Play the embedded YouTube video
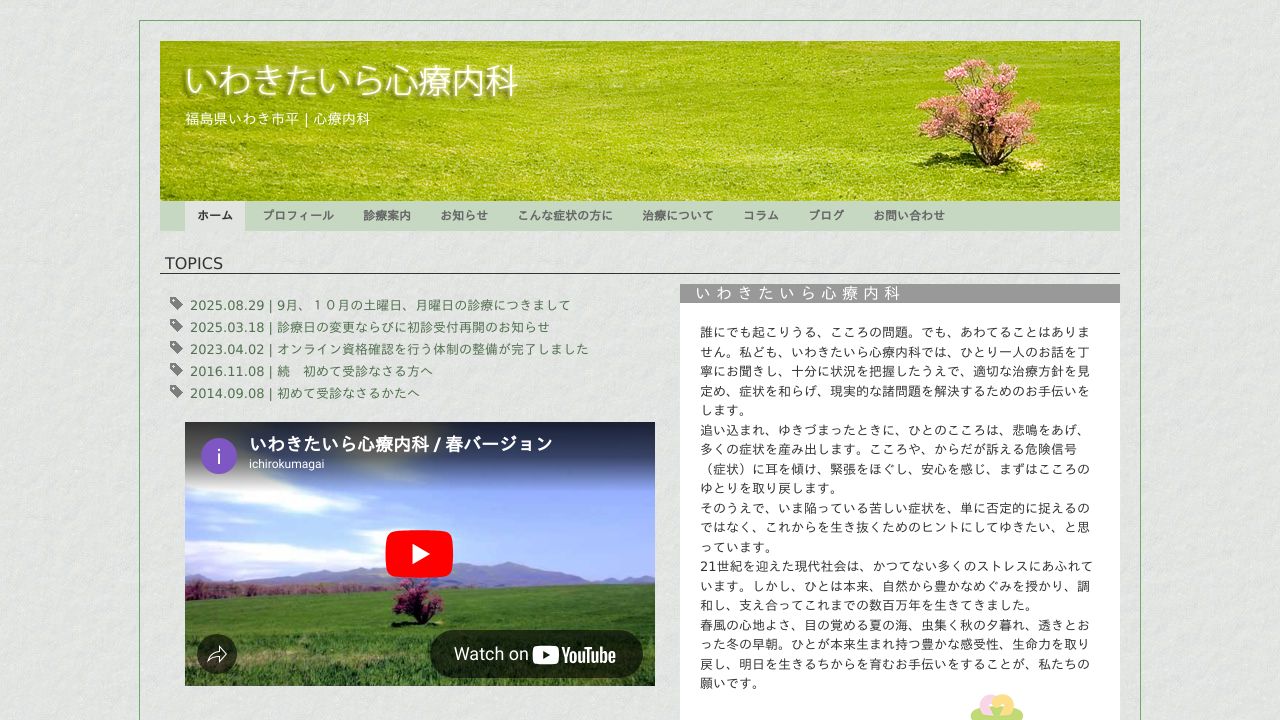 click(419, 553)
